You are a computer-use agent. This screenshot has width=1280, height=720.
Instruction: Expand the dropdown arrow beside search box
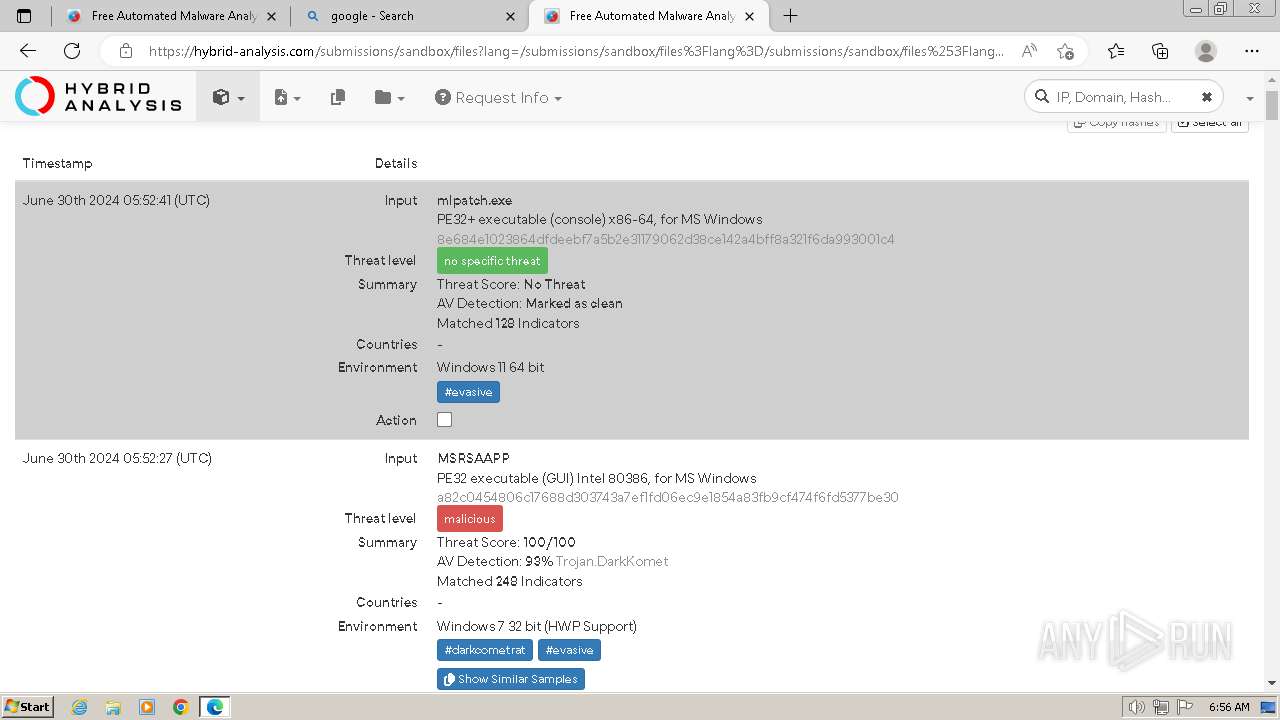point(1249,98)
